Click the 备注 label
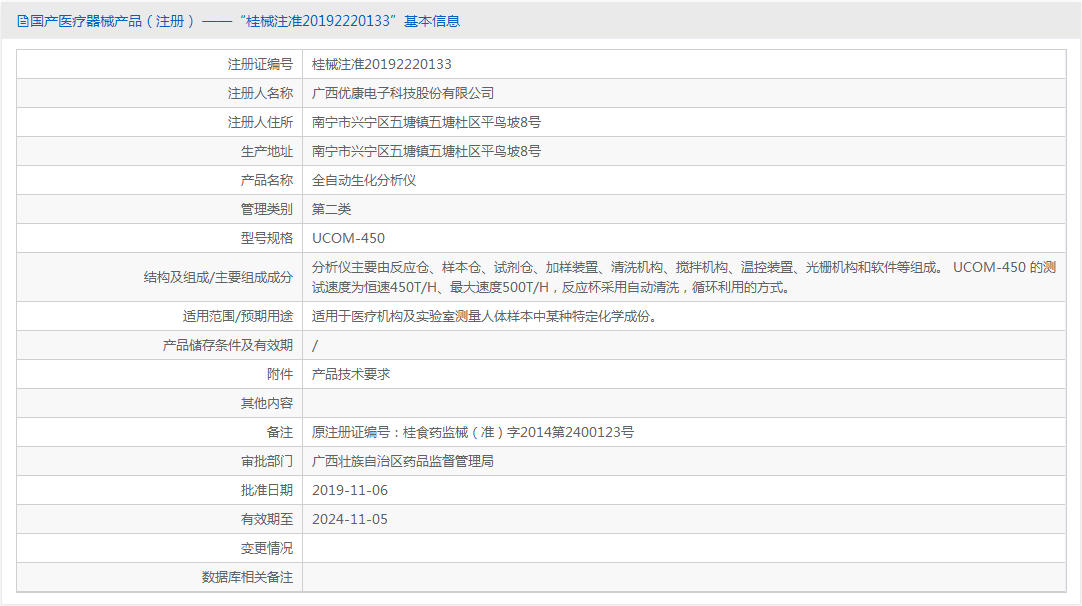 [x=279, y=432]
